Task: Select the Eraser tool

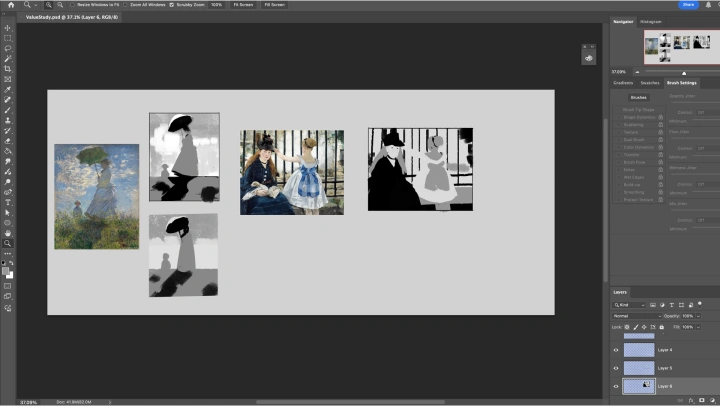Action: pos(8,141)
